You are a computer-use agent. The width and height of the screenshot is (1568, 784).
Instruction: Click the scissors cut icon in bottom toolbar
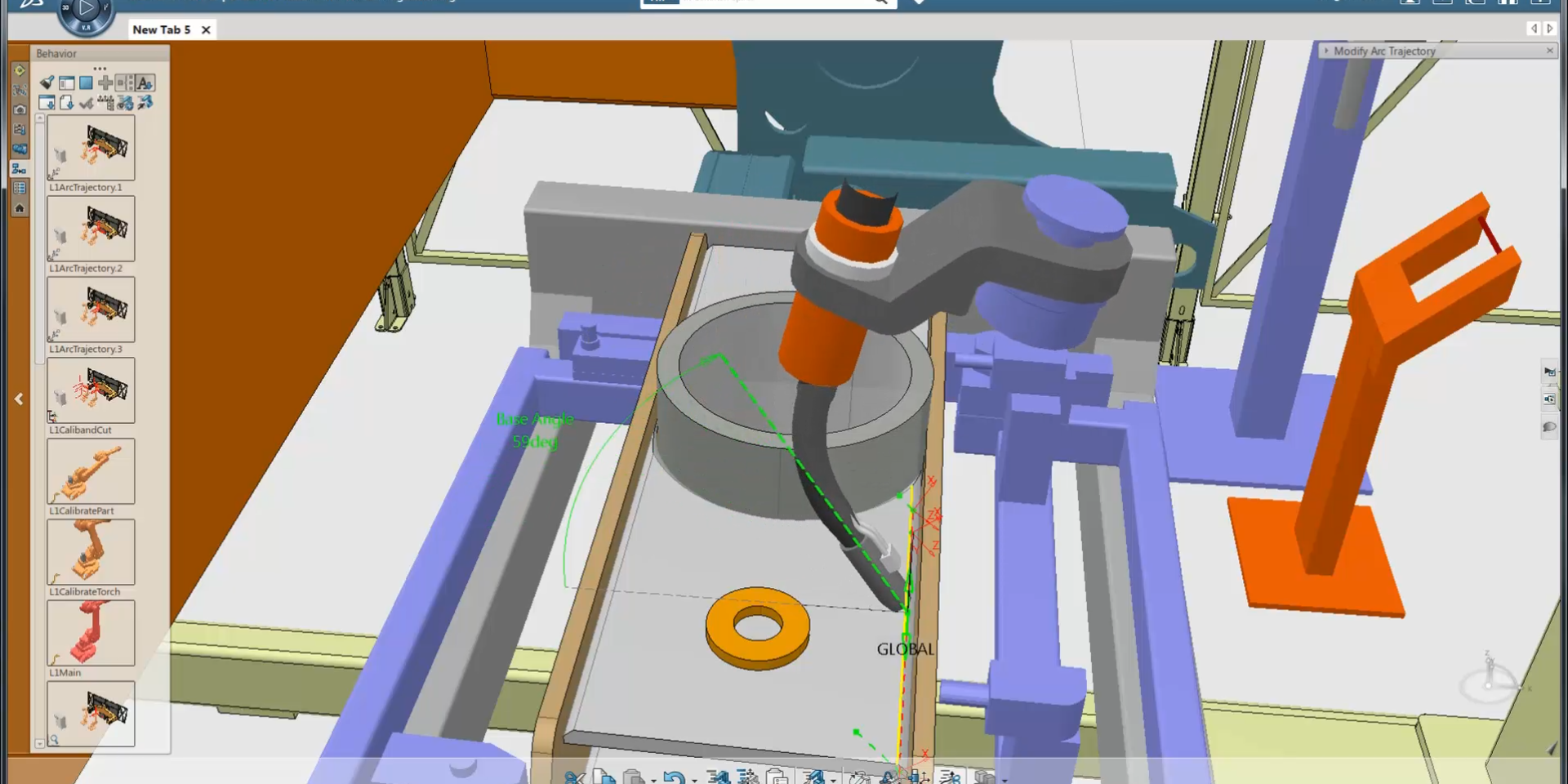pyautogui.click(x=574, y=777)
